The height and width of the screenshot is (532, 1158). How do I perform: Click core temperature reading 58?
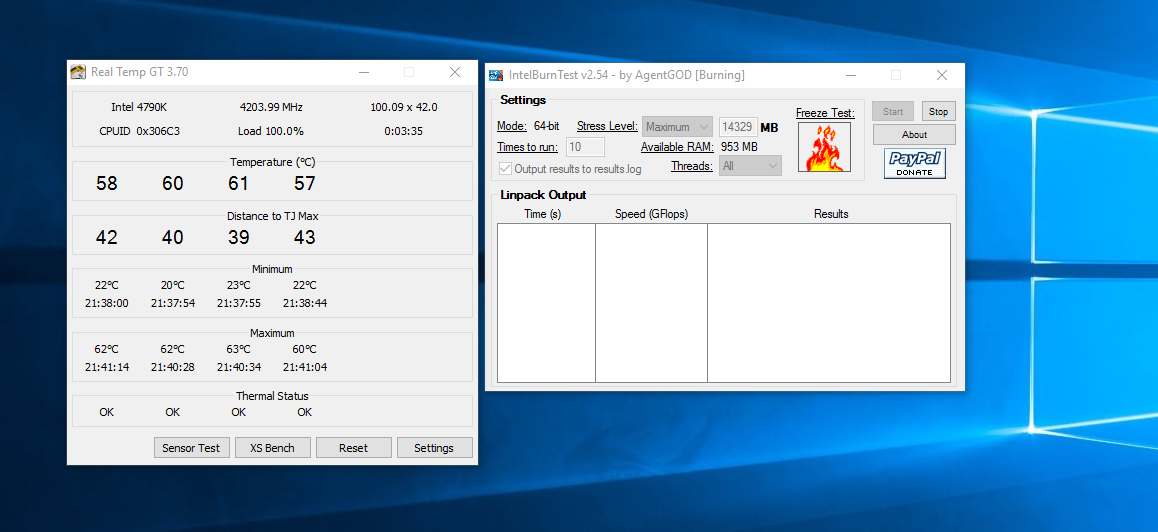[x=107, y=184]
